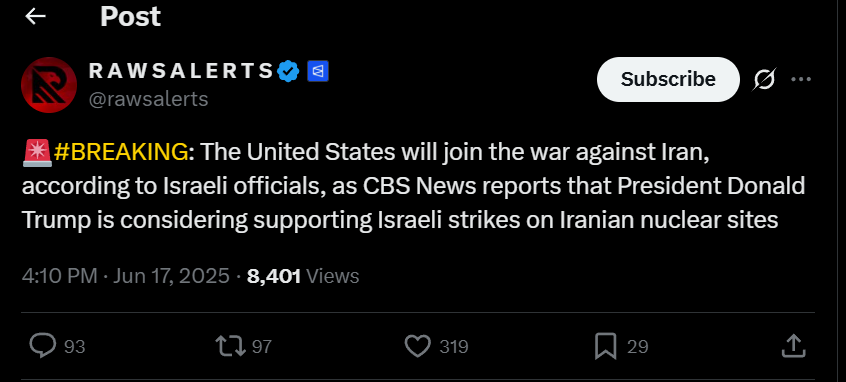
Task: Click the 97 reposts count
Action: coord(262,346)
